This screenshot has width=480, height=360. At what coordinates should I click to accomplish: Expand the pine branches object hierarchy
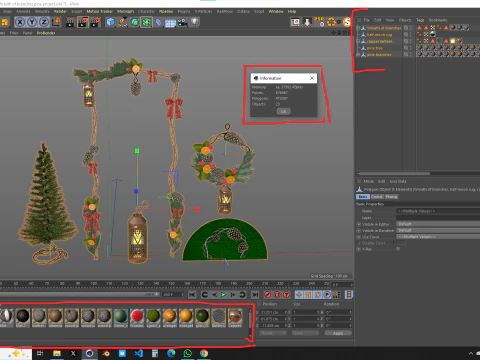tap(358, 55)
